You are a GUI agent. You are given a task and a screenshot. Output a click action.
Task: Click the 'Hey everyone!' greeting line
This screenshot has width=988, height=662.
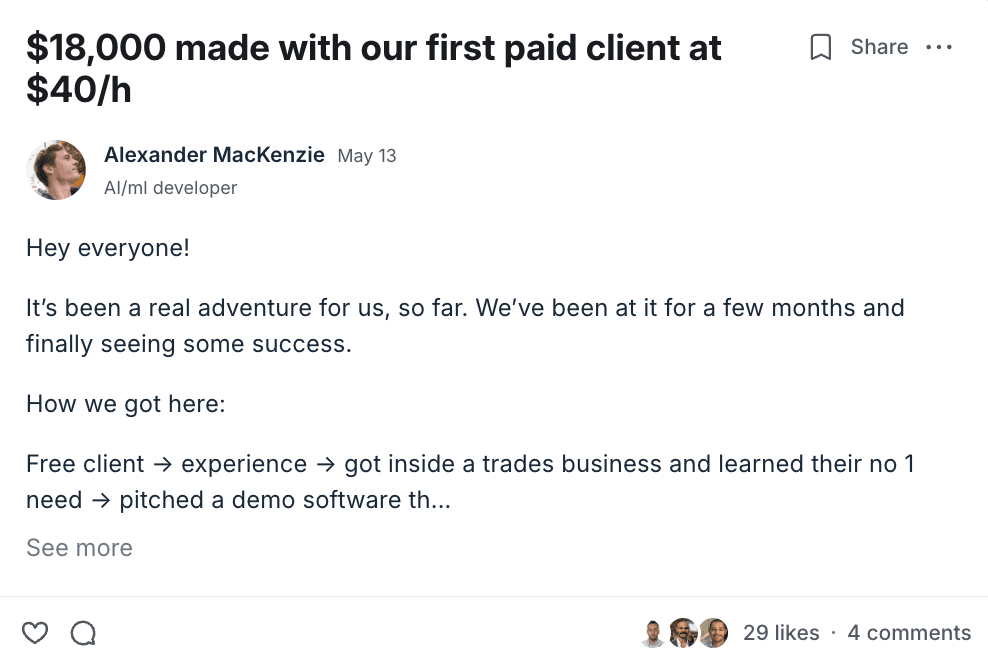(x=108, y=247)
